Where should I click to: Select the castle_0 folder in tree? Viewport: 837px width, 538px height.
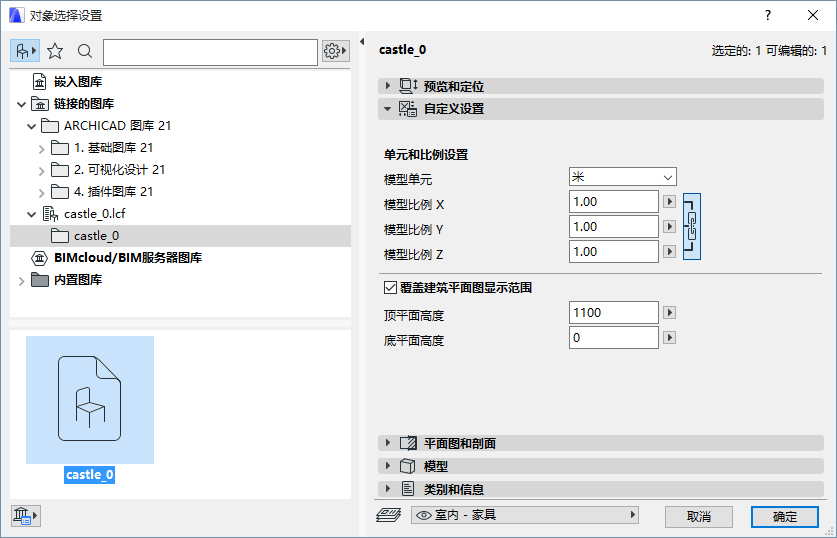[96, 236]
